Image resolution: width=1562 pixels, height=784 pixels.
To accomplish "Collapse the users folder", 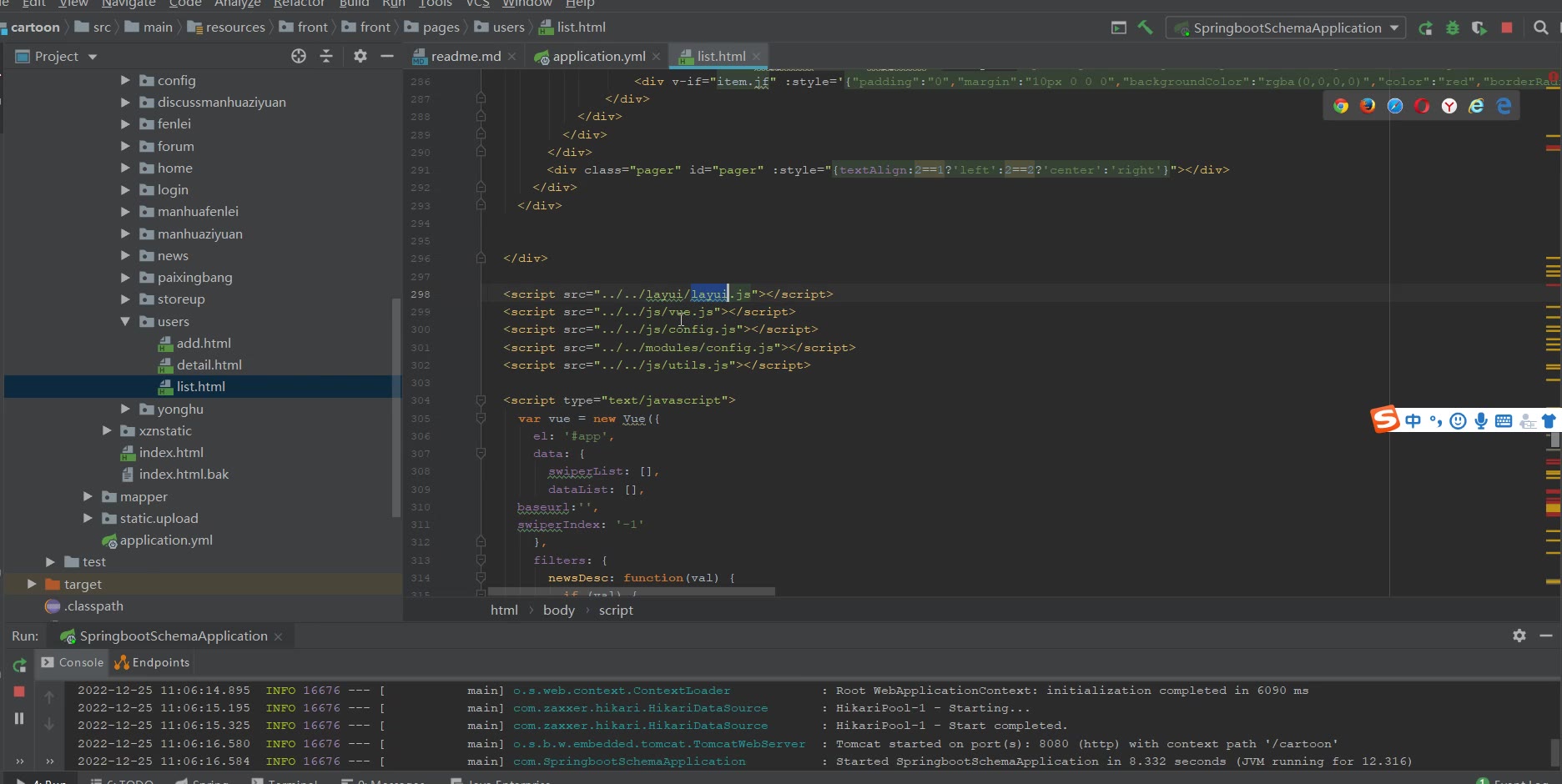I will coord(125,321).
